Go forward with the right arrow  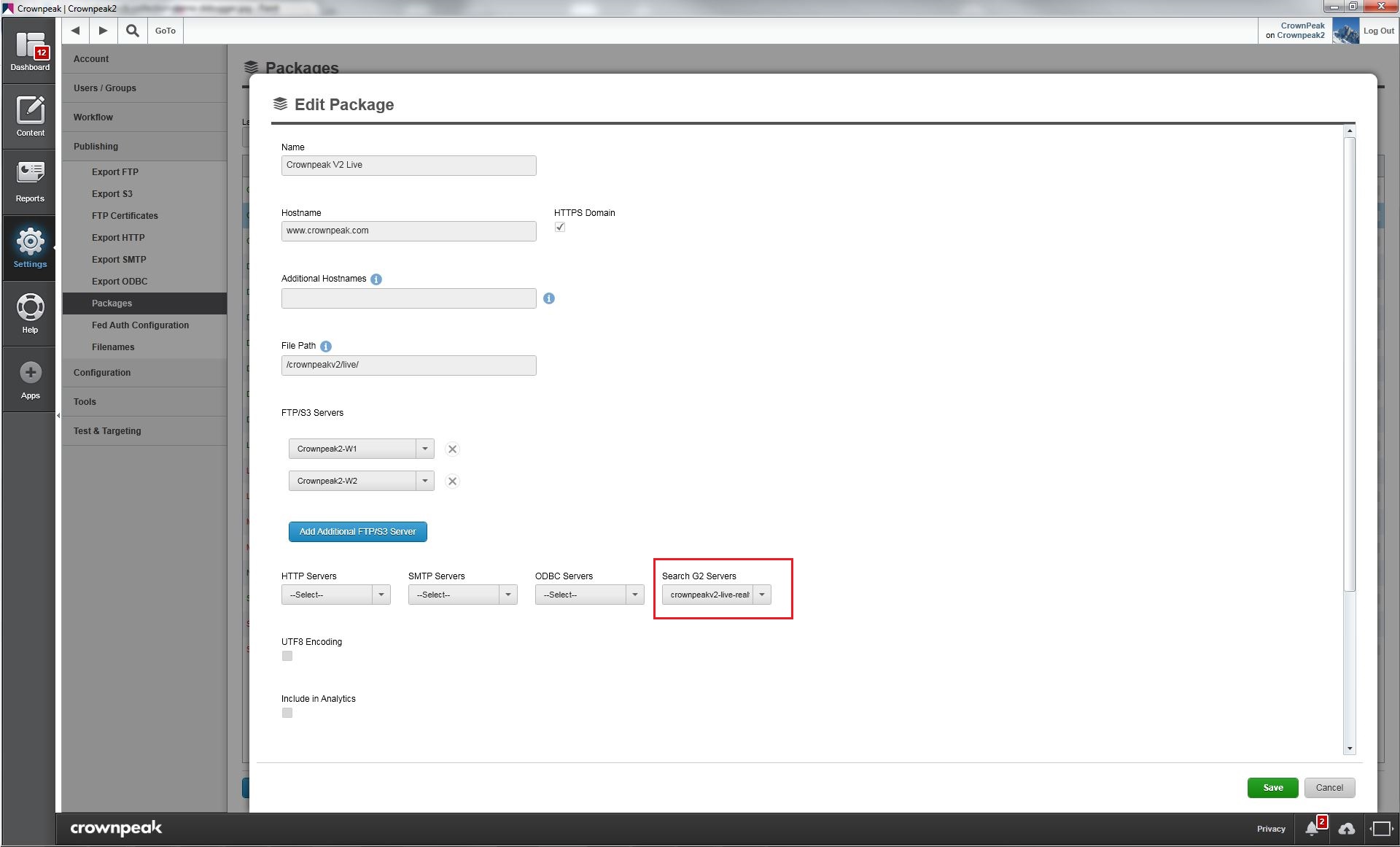pyautogui.click(x=104, y=31)
